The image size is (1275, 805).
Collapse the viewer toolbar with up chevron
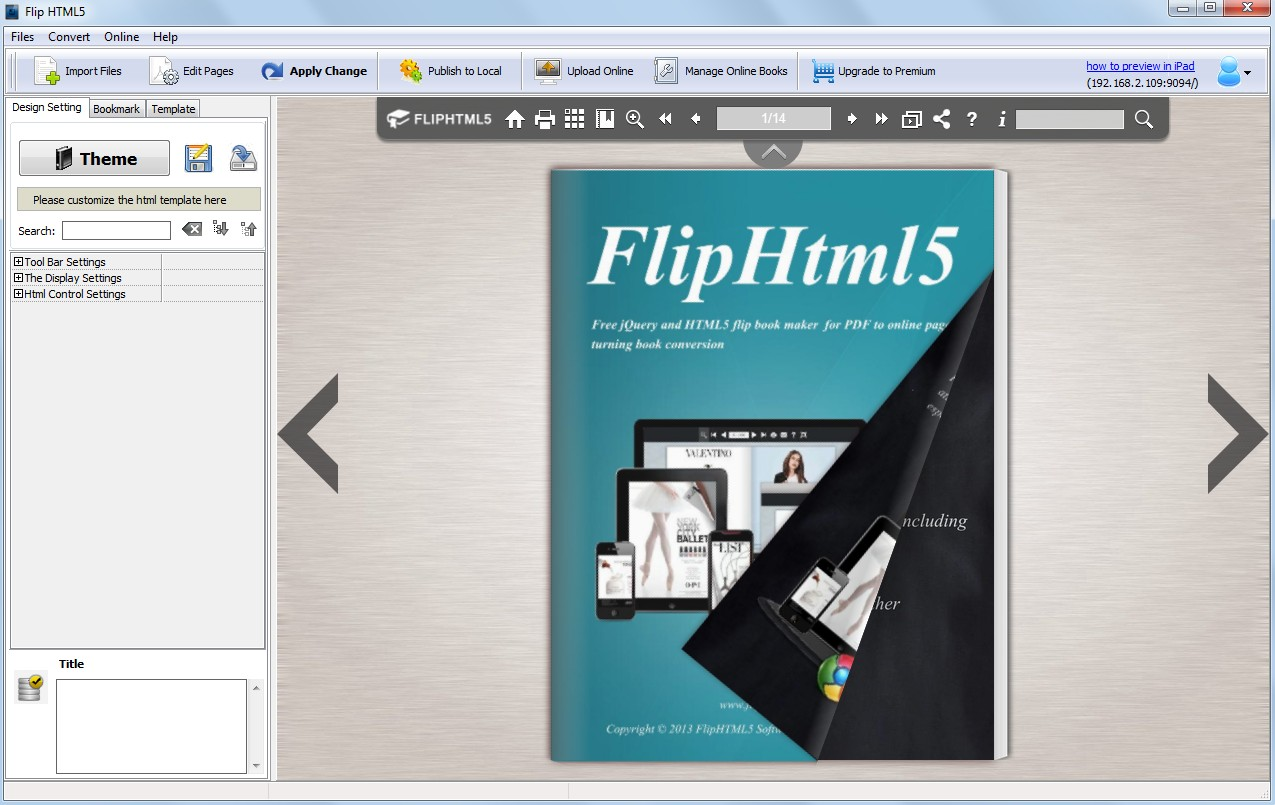pos(773,152)
